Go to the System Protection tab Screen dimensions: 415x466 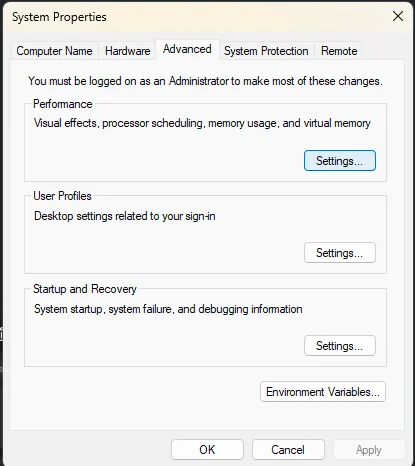[x=266, y=51]
